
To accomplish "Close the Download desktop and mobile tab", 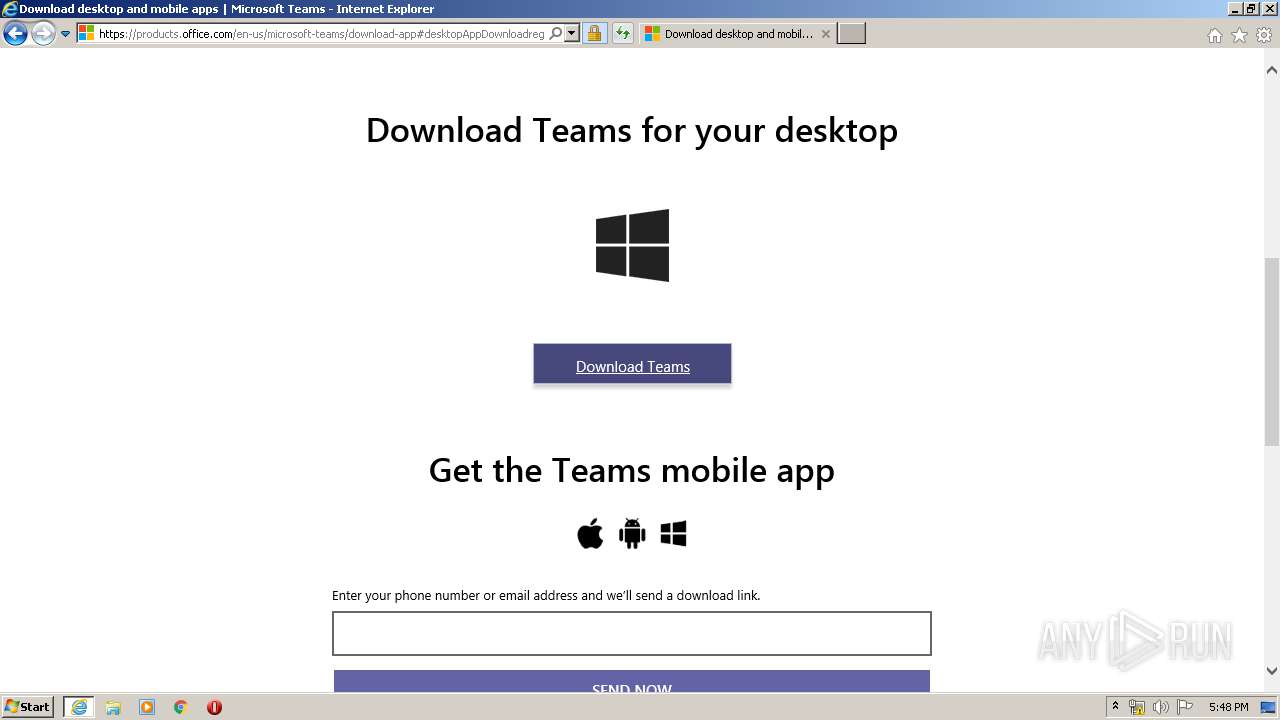I will tap(825, 34).
